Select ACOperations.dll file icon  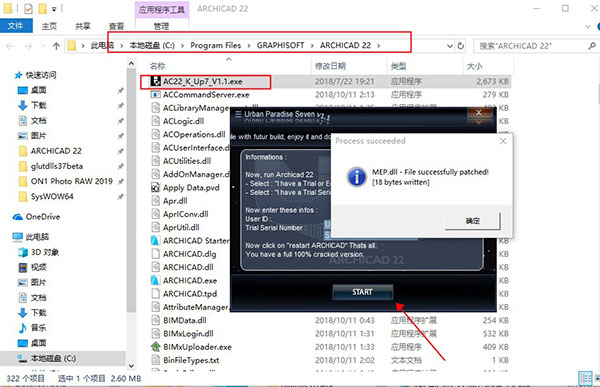(x=155, y=134)
